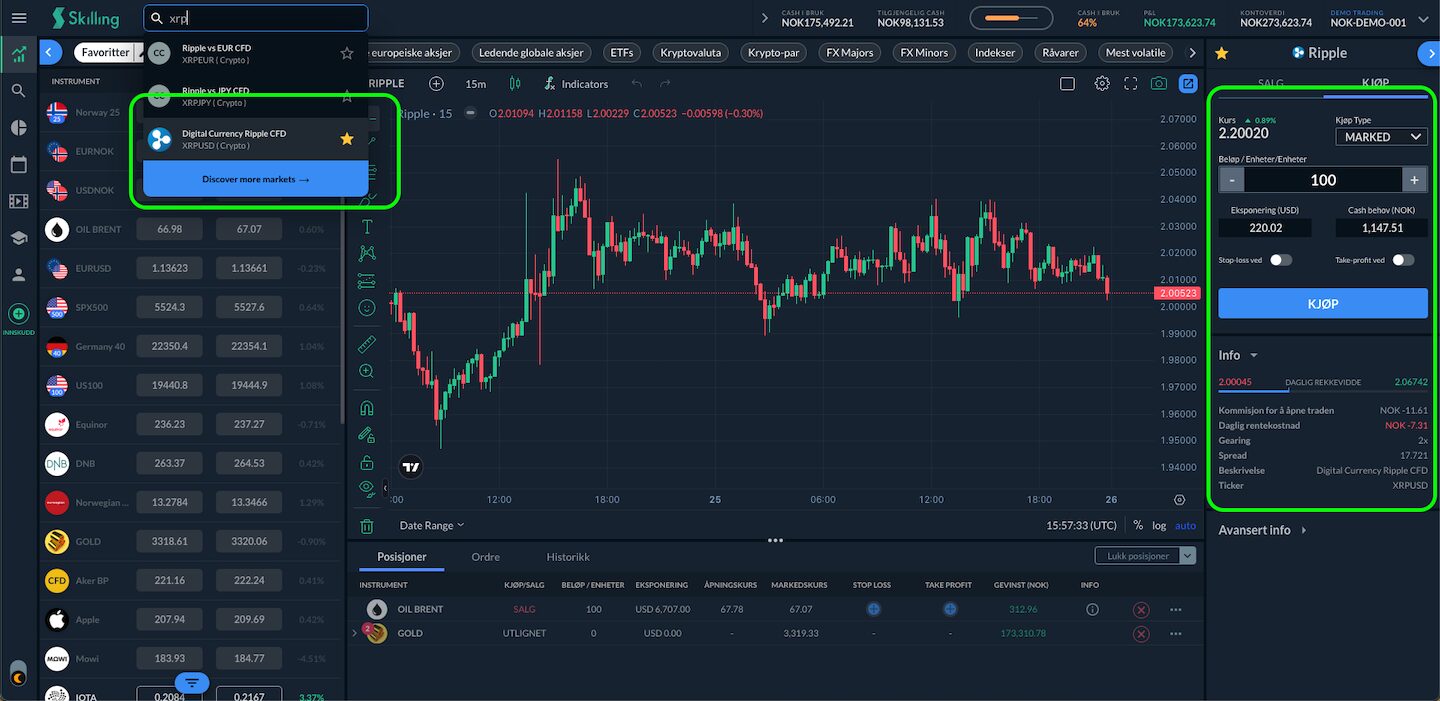Click the xrp search input field
The width and height of the screenshot is (1440, 701).
[256, 18]
